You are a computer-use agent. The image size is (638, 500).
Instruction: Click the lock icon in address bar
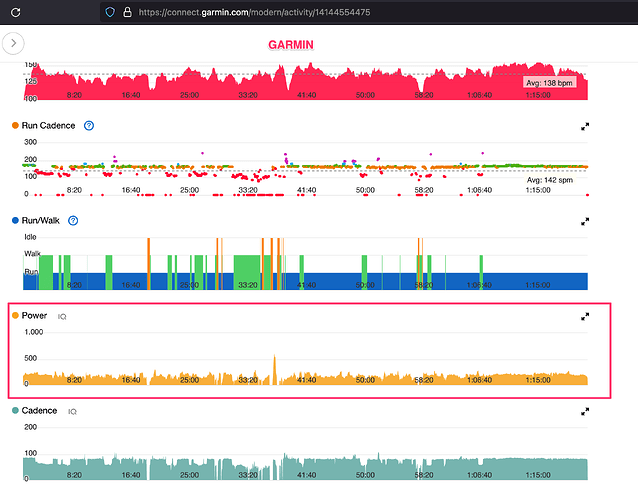127,12
